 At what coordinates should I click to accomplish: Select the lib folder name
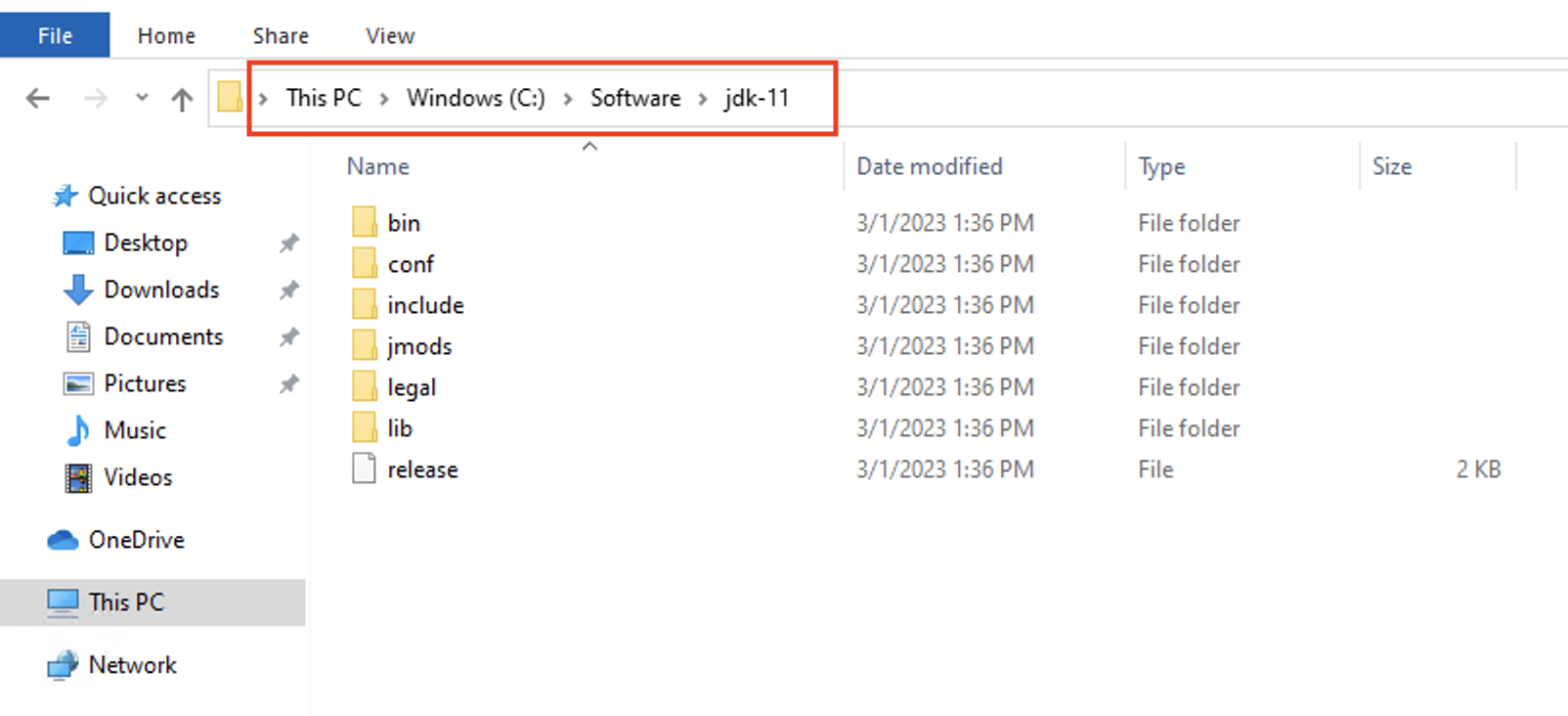click(400, 428)
